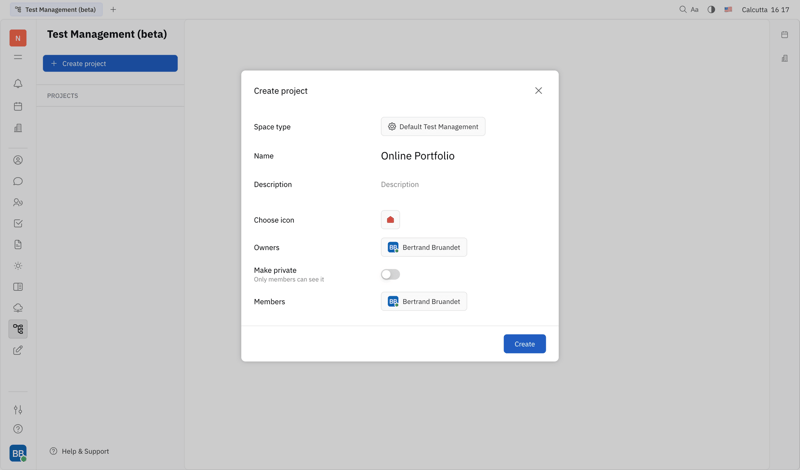This screenshot has width=800, height=470.
Task: Click the US flag language icon
Action: (x=728, y=10)
